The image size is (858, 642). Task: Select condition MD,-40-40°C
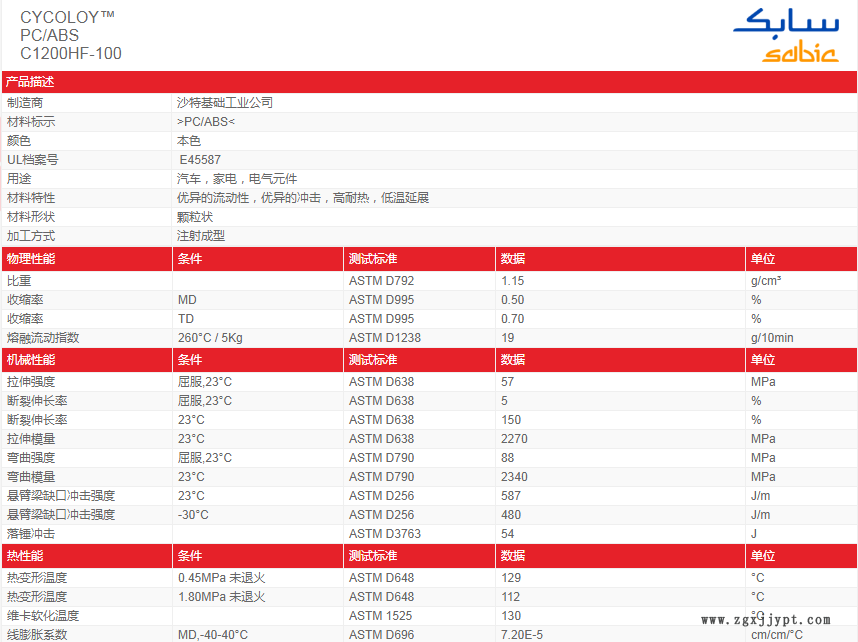(x=213, y=635)
